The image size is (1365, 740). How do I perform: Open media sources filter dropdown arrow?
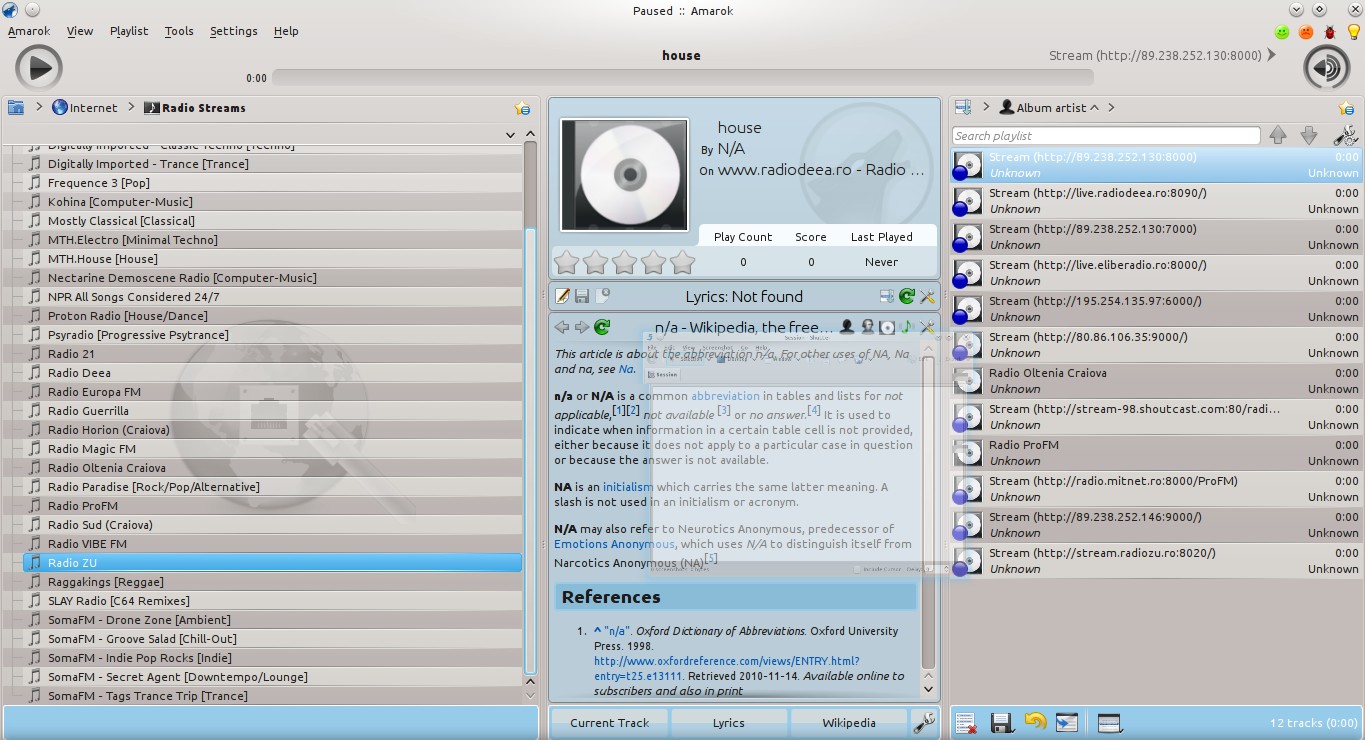coord(510,135)
